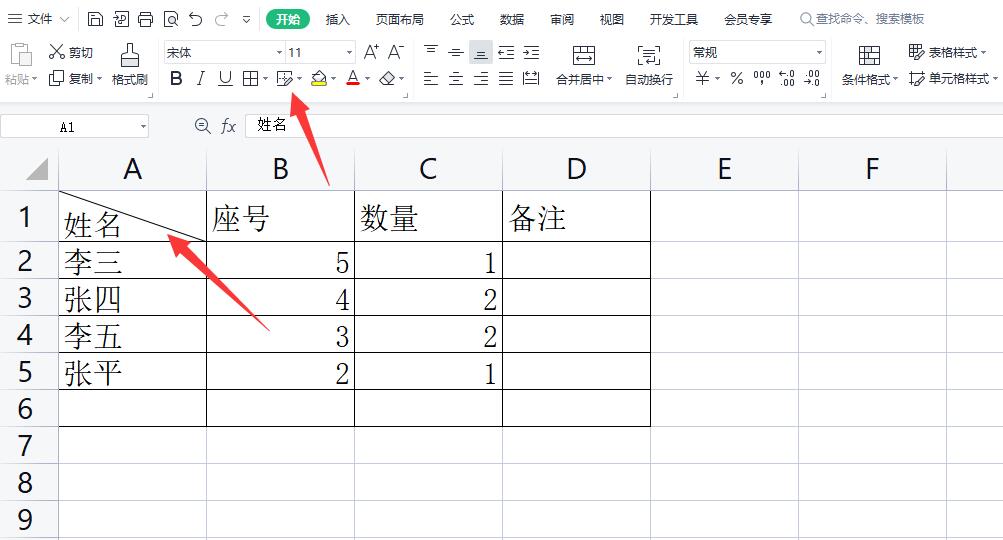Apply fill color bucket
The width and height of the screenshot is (1003, 540).
(x=319, y=79)
